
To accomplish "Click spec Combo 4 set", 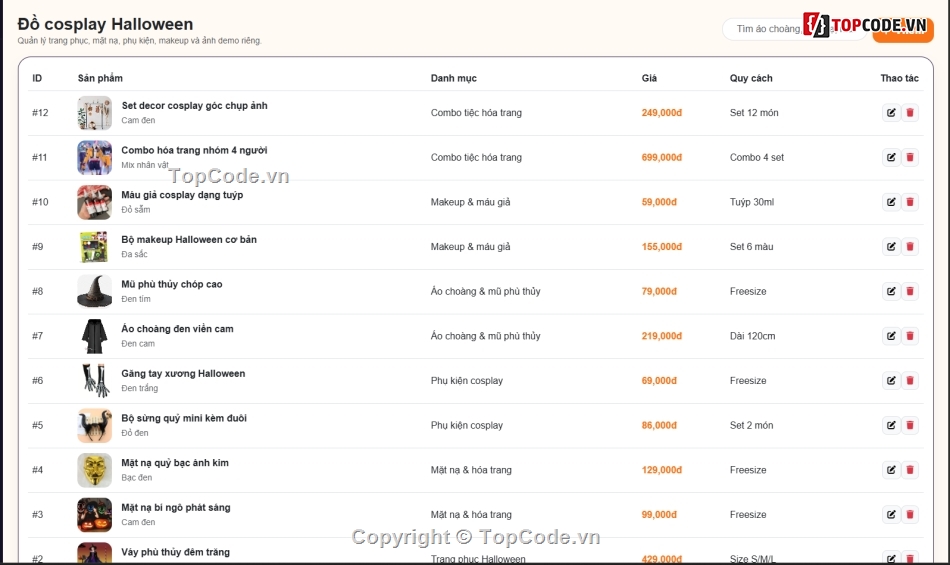I will point(757,157).
